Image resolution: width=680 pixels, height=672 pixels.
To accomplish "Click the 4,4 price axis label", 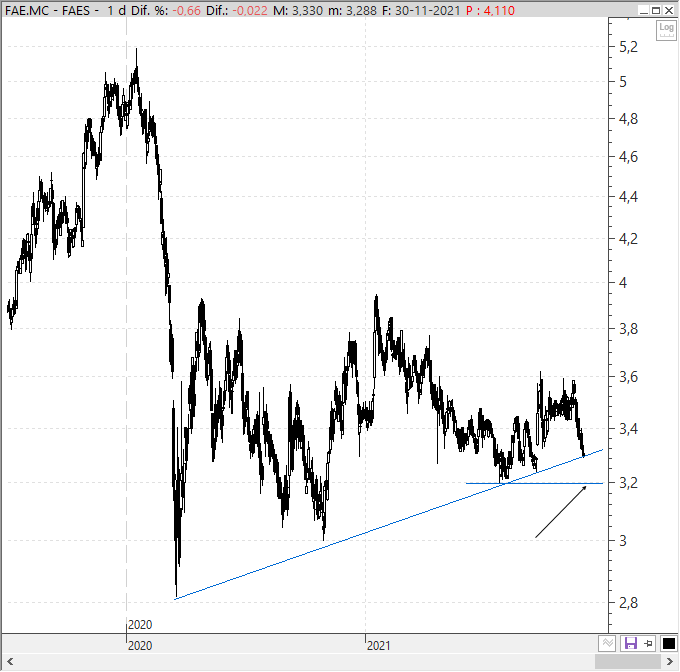I will (x=628, y=197).
